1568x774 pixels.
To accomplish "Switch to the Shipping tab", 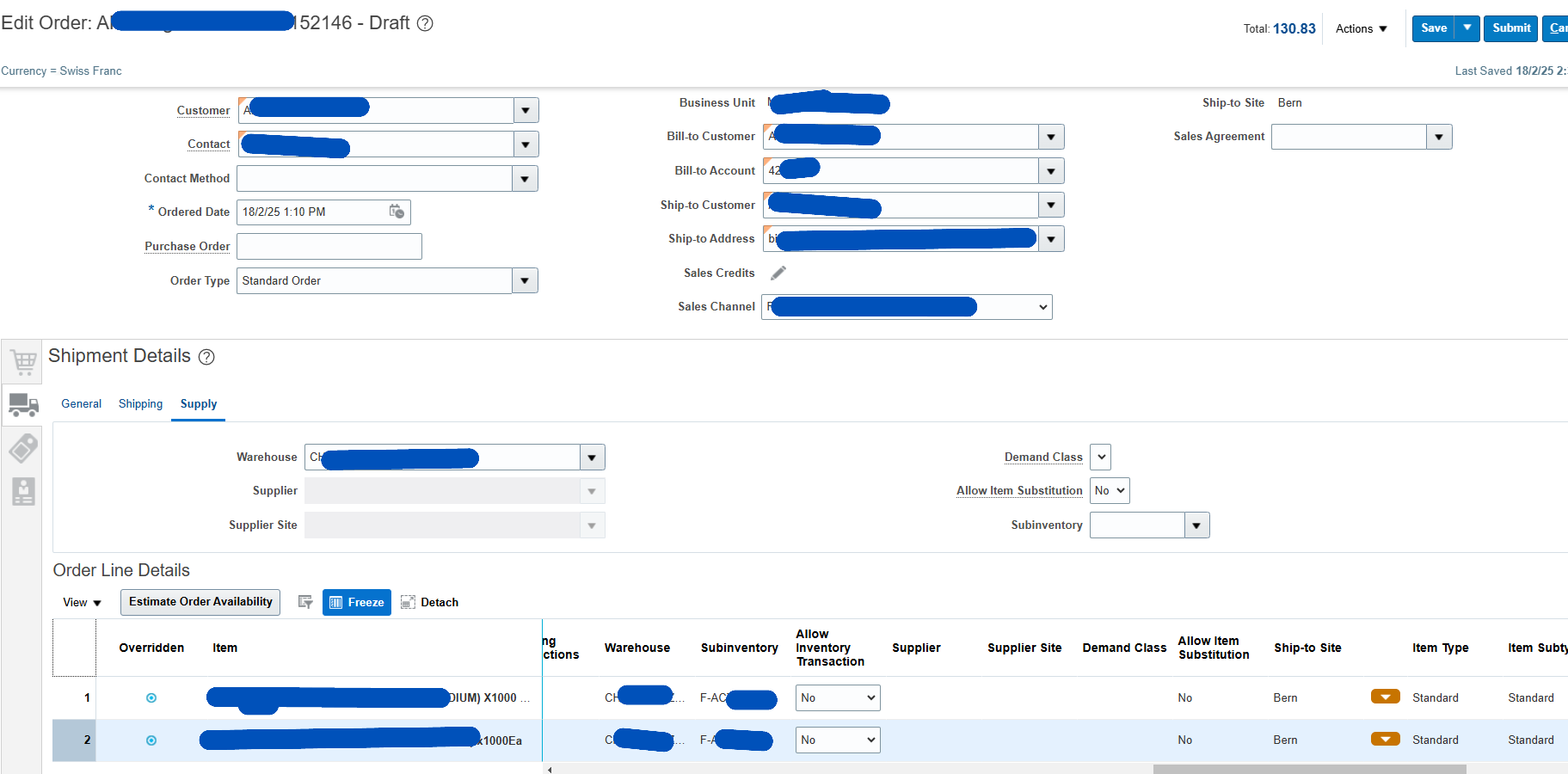I will [x=140, y=403].
